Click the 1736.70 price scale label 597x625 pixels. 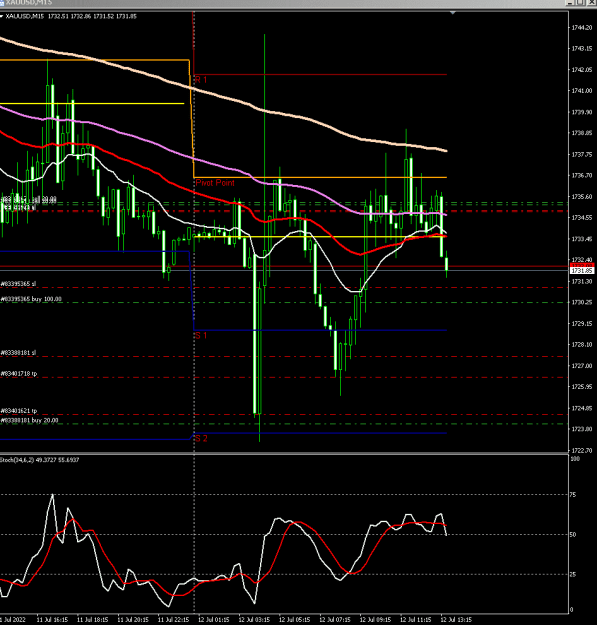581,175
